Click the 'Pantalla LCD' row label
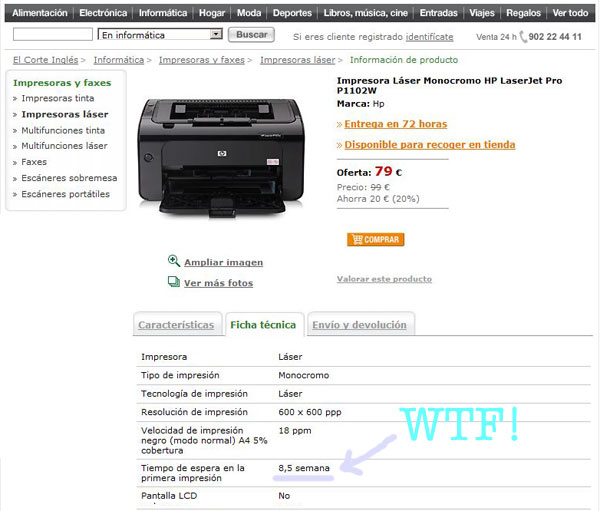The width and height of the screenshot is (600, 511). [x=169, y=496]
